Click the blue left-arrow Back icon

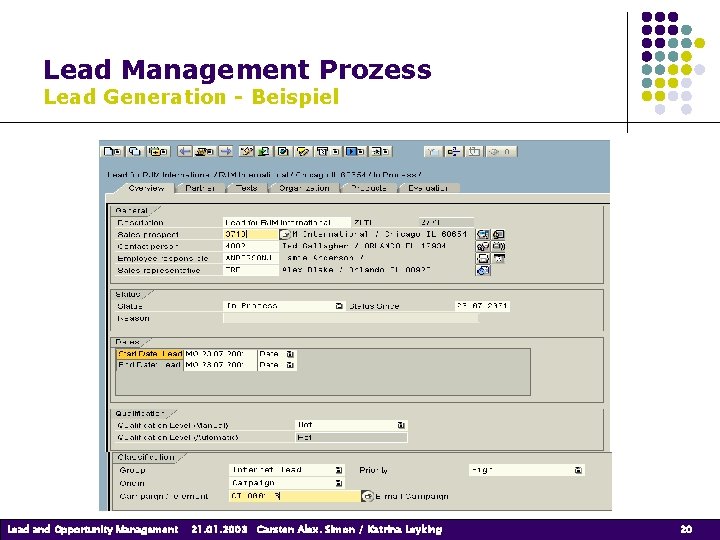click(185, 152)
